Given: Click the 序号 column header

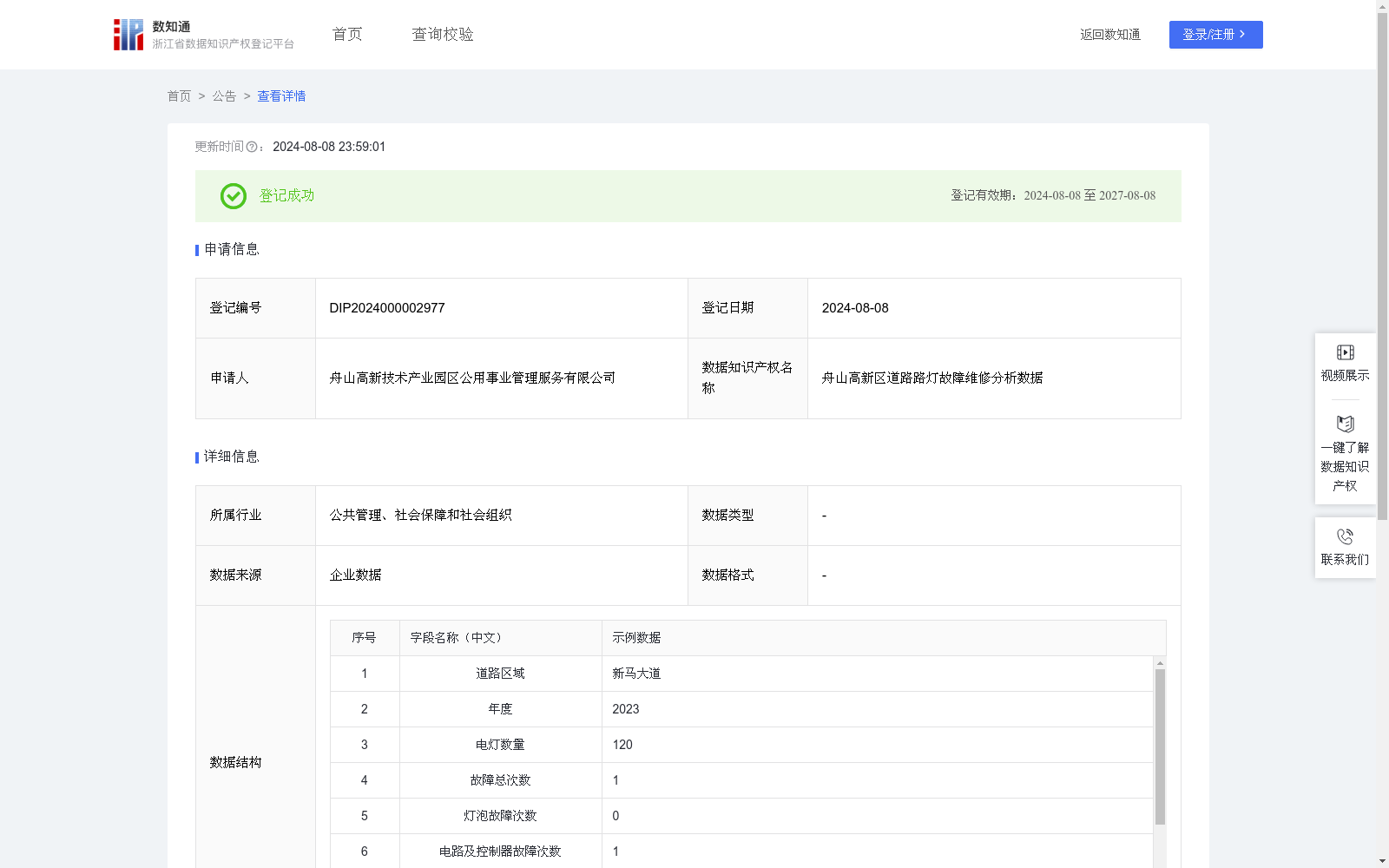Looking at the screenshot, I should pyautogui.click(x=365, y=638).
